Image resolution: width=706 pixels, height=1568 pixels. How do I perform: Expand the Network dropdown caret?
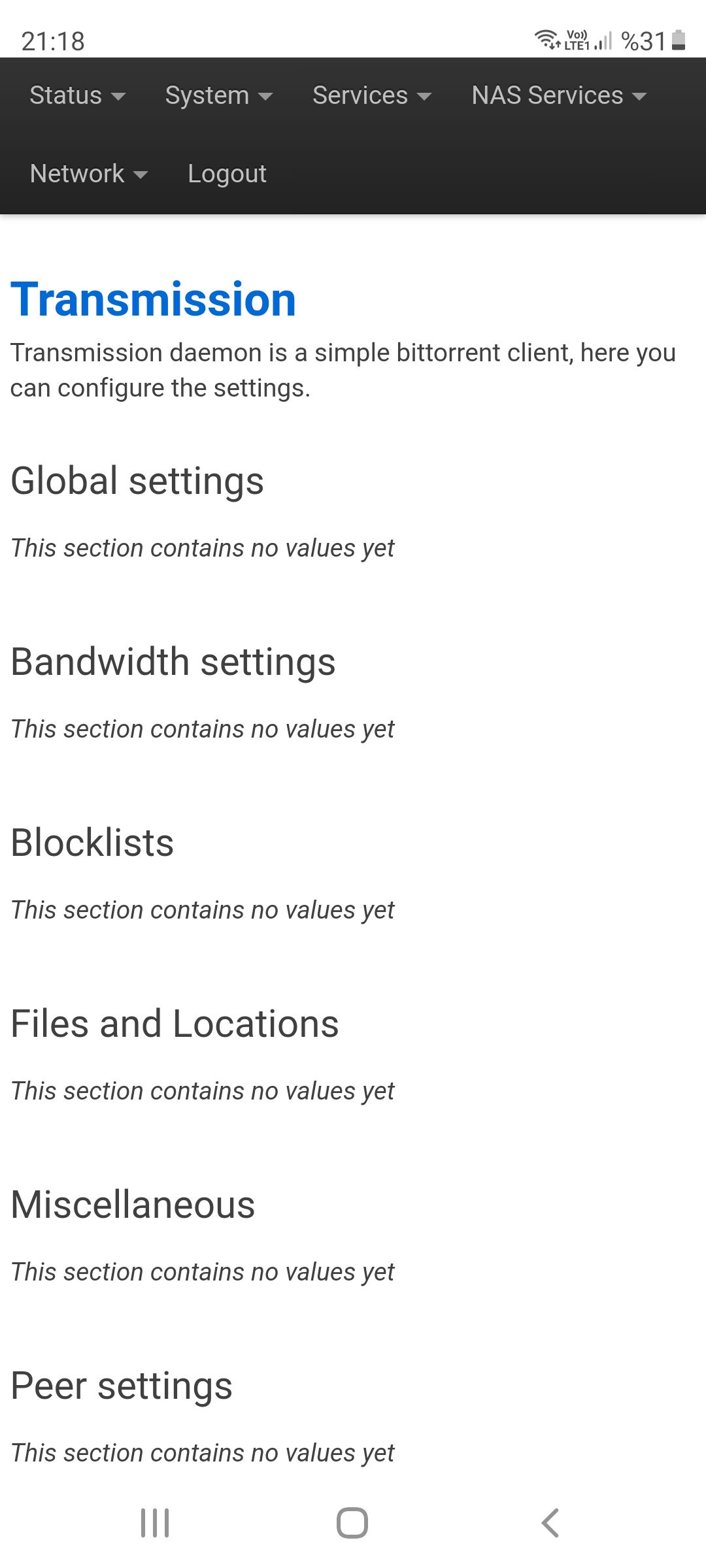(141, 175)
